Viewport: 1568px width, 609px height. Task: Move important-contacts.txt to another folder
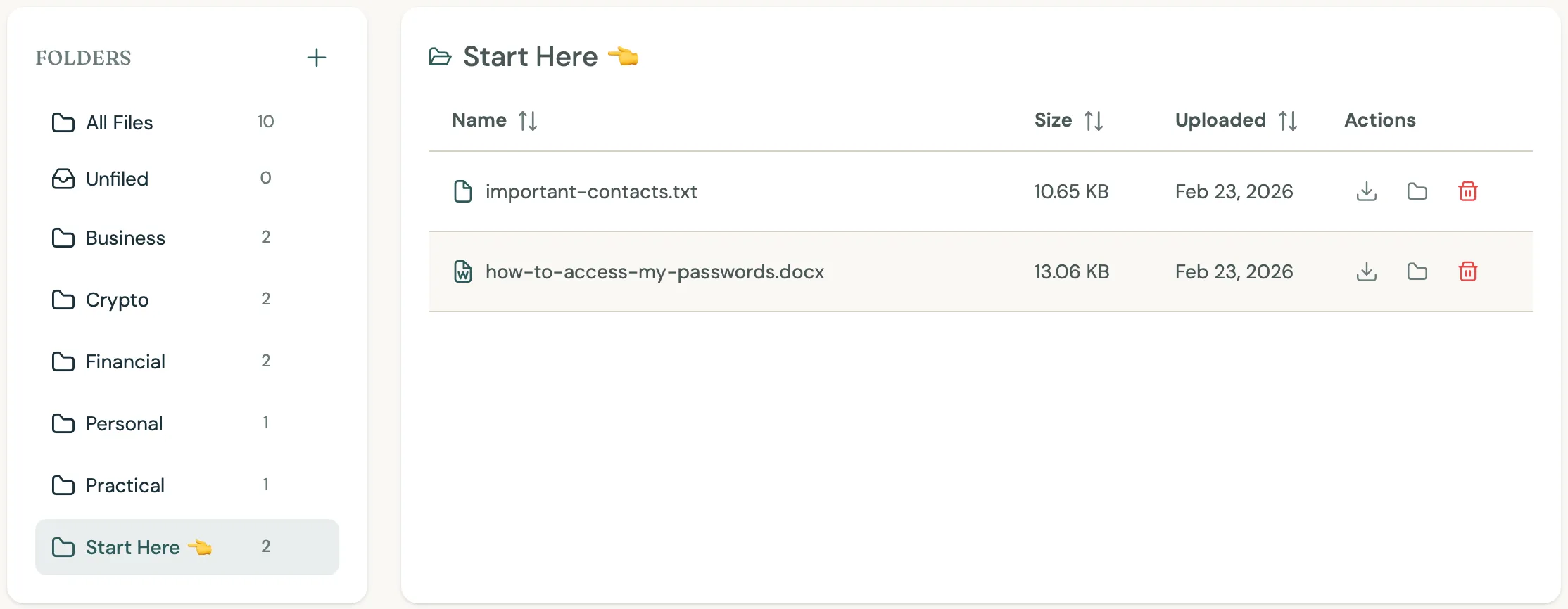(1417, 191)
